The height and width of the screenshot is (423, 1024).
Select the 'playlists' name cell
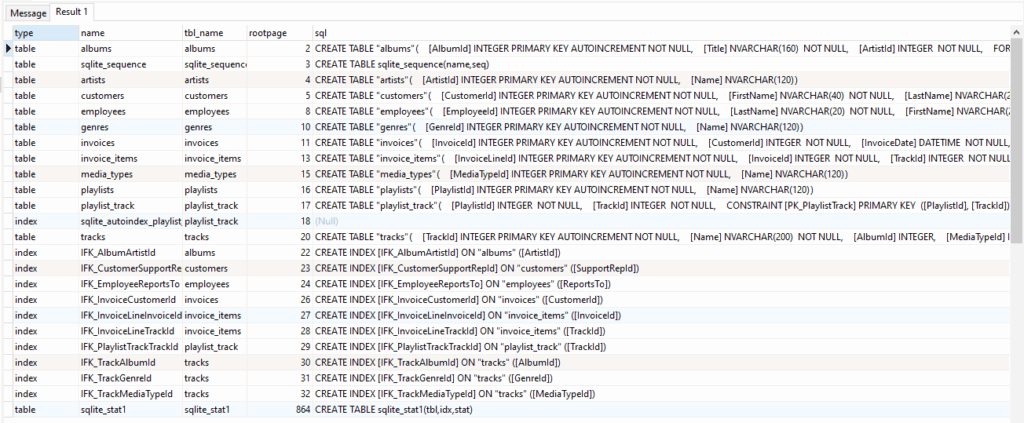click(x=130, y=189)
